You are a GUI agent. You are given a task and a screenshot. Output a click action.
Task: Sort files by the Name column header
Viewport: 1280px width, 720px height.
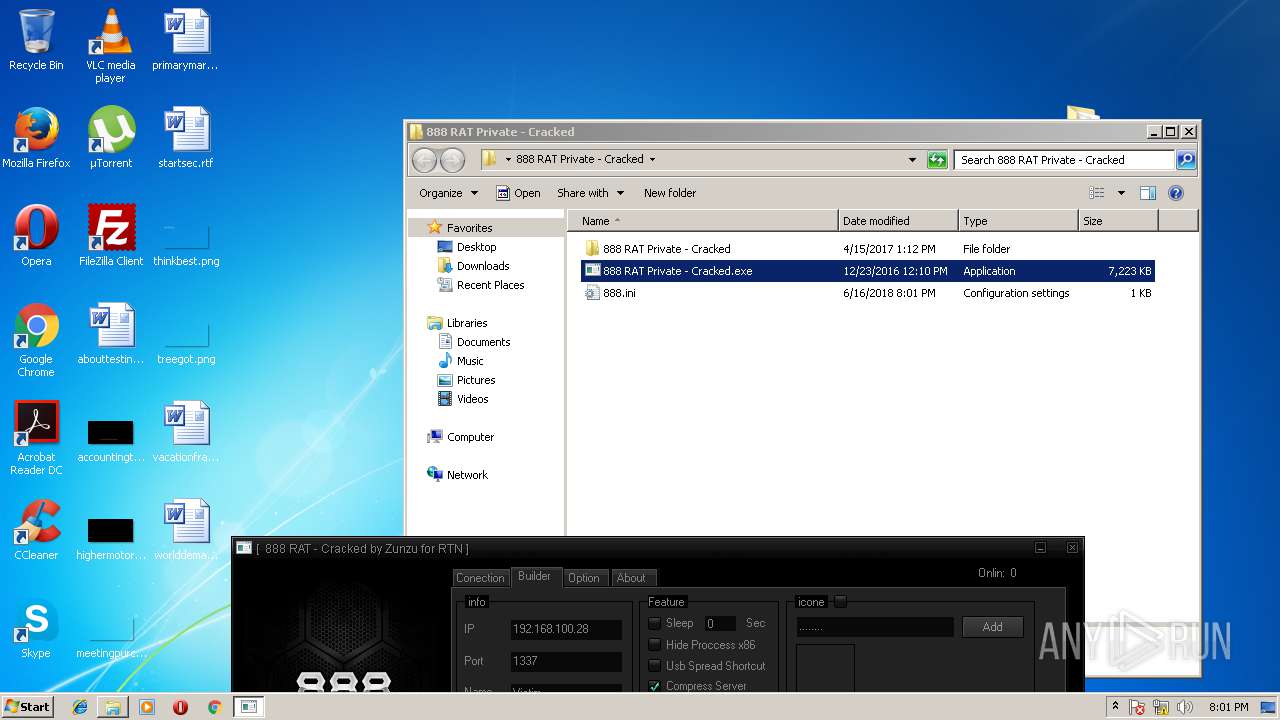coord(703,221)
